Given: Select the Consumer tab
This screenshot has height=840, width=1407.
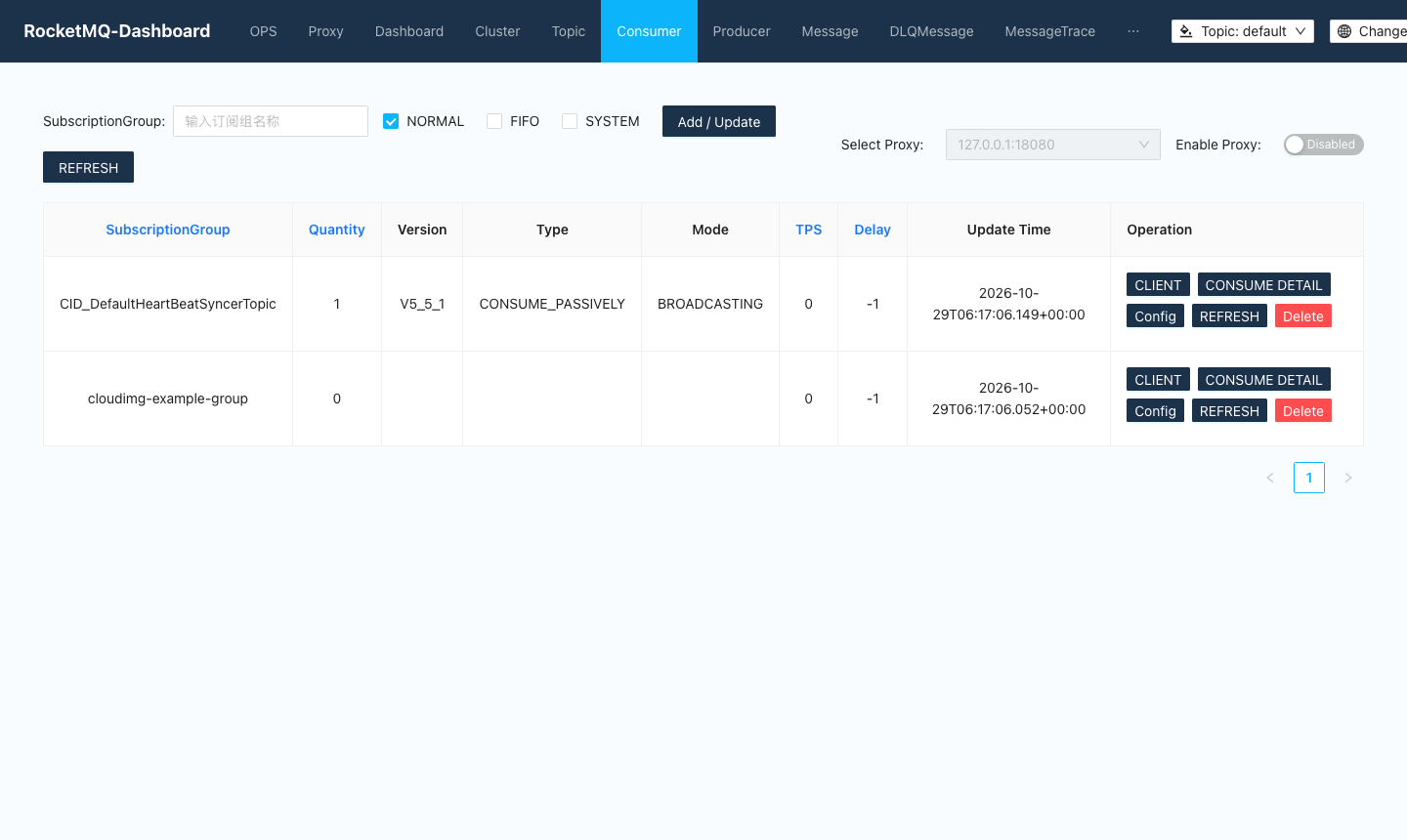Looking at the screenshot, I should coord(649,31).
